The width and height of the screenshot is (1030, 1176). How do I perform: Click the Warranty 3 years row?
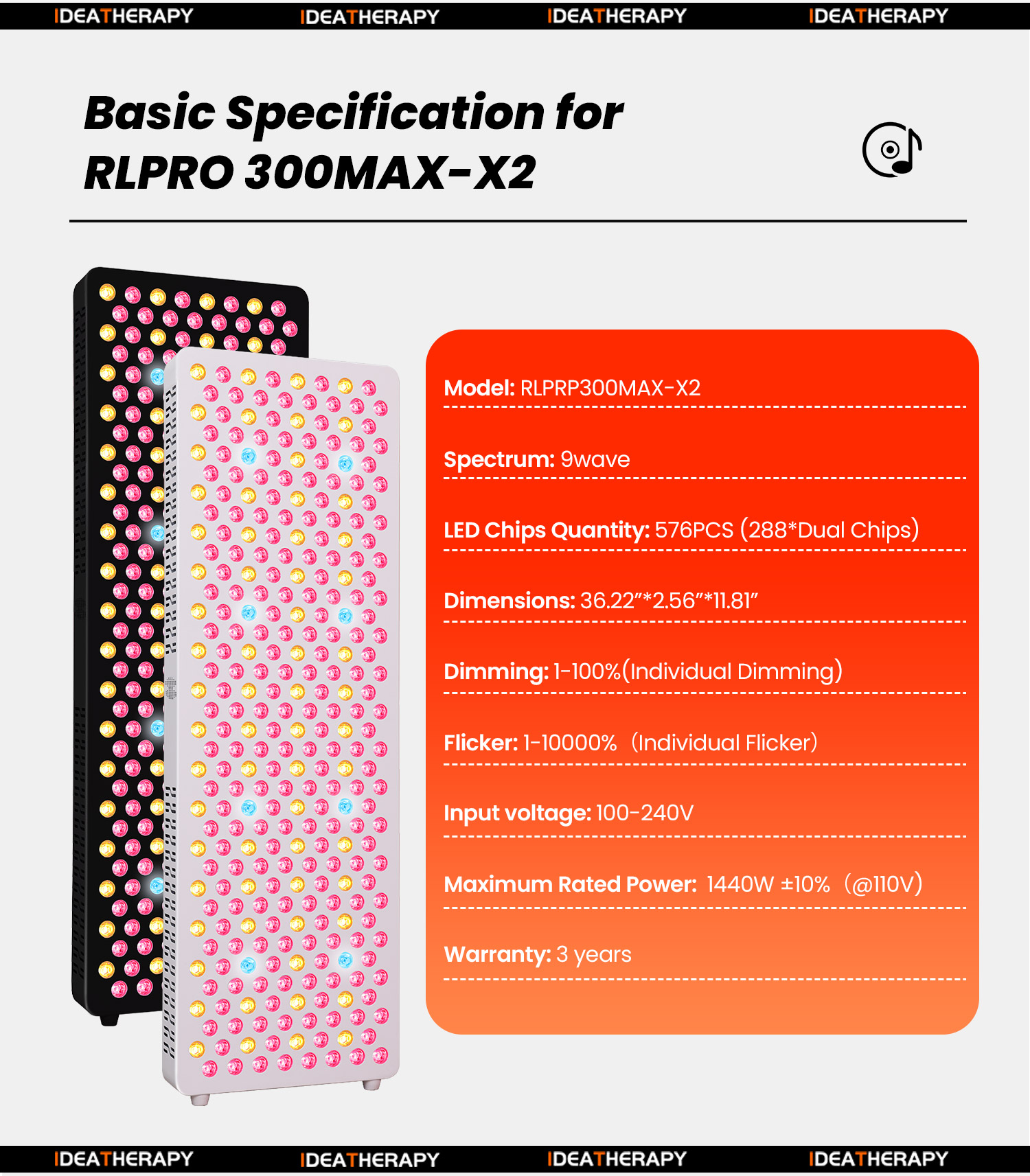tap(537, 954)
